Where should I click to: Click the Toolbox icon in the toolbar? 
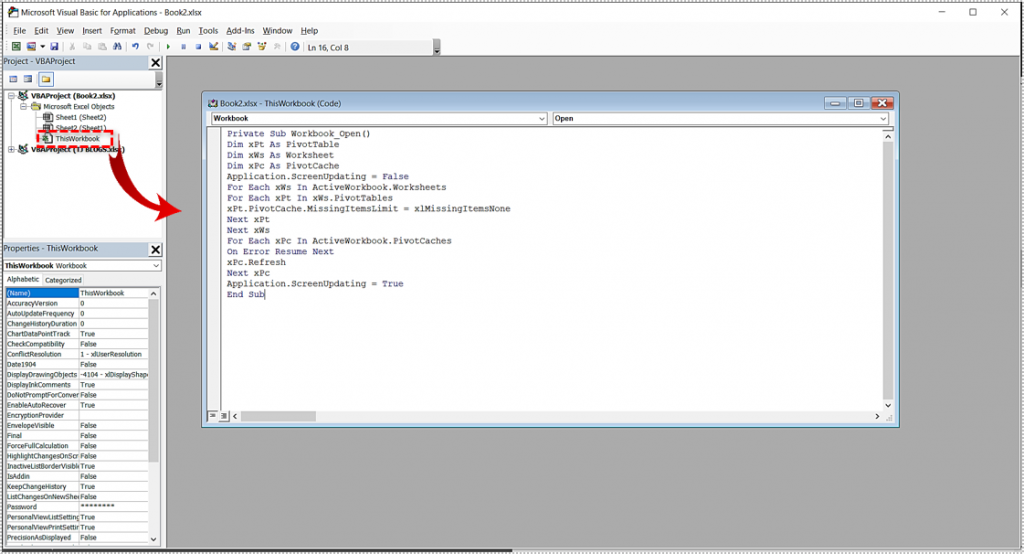pyautogui.click(x=277, y=47)
